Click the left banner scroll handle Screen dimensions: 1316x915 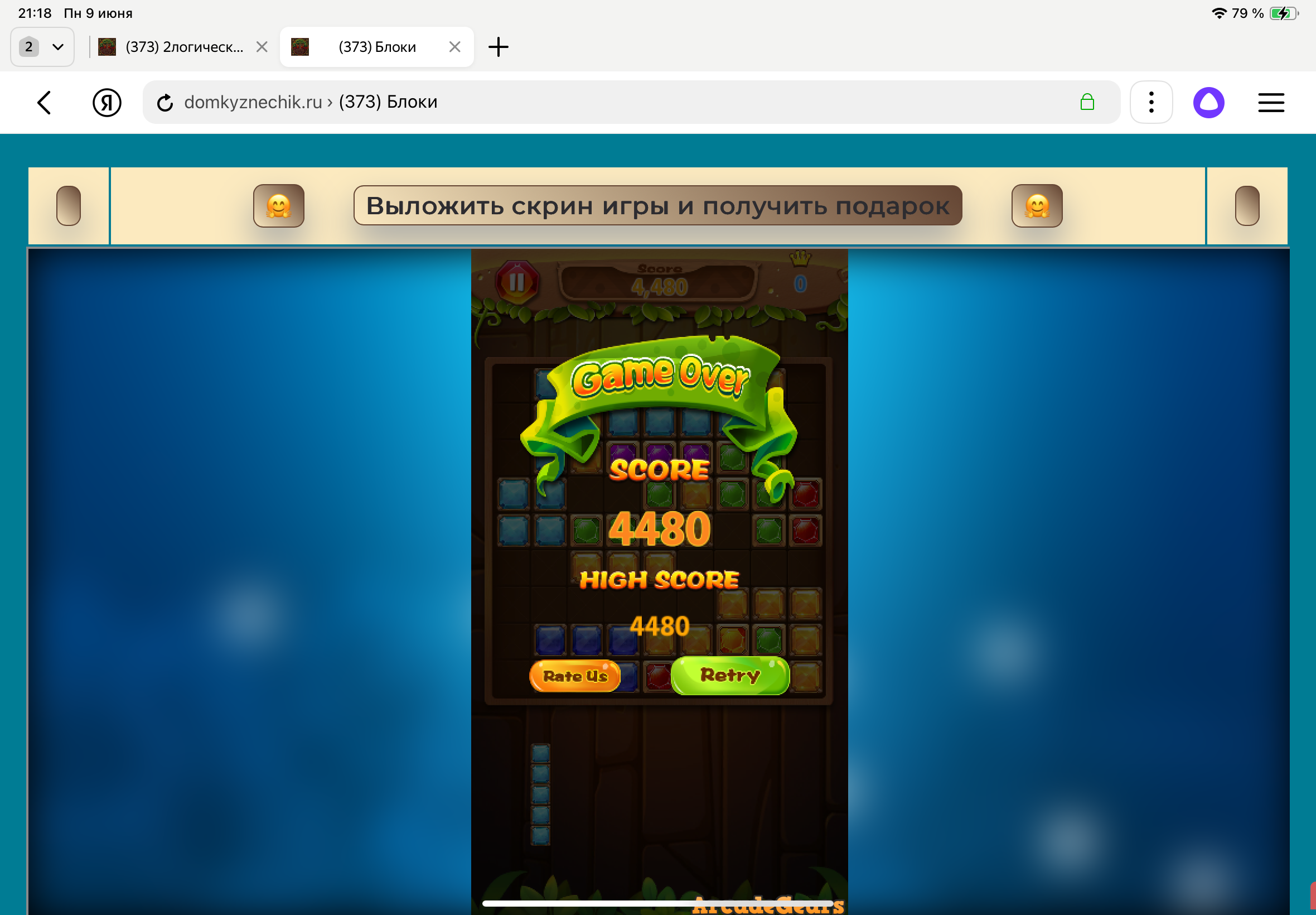pos(68,206)
